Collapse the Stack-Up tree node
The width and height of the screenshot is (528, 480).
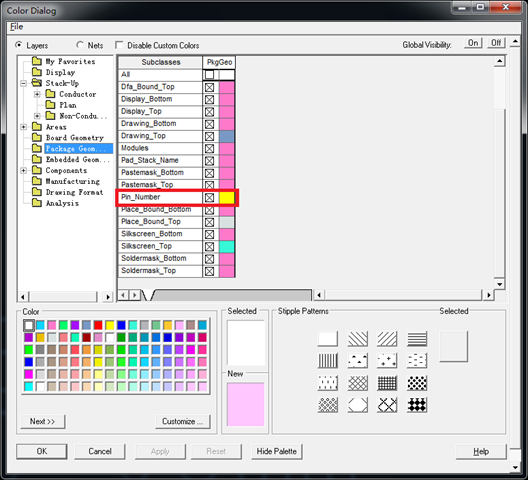pyautogui.click(x=24, y=83)
